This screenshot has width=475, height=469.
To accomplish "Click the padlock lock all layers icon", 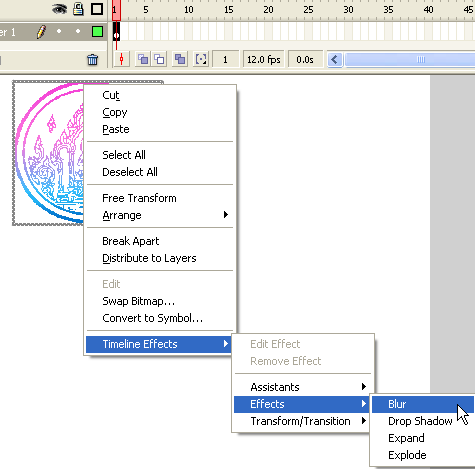I will [78, 9].
